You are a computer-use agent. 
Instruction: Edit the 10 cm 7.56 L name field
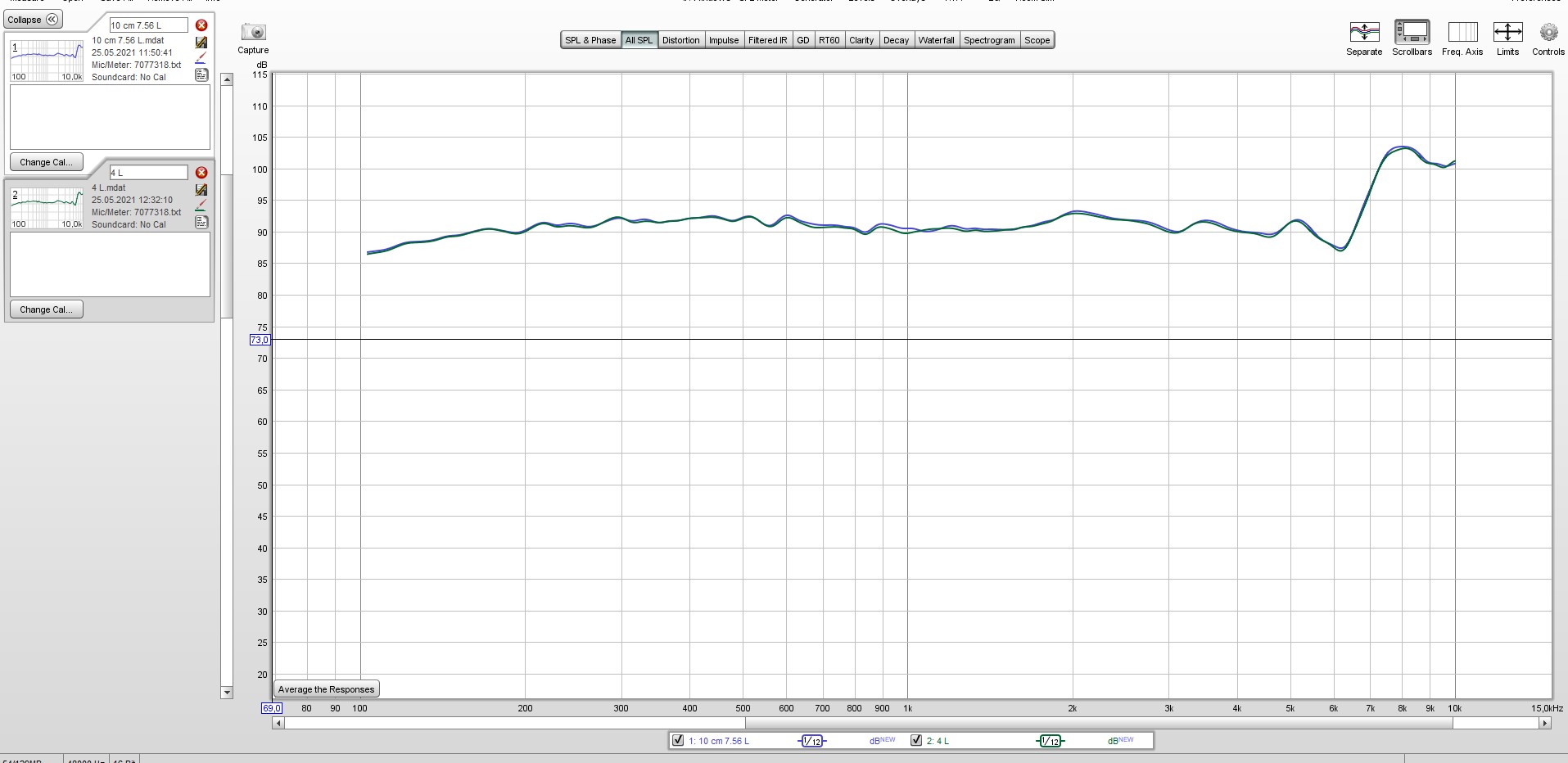coord(148,25)
